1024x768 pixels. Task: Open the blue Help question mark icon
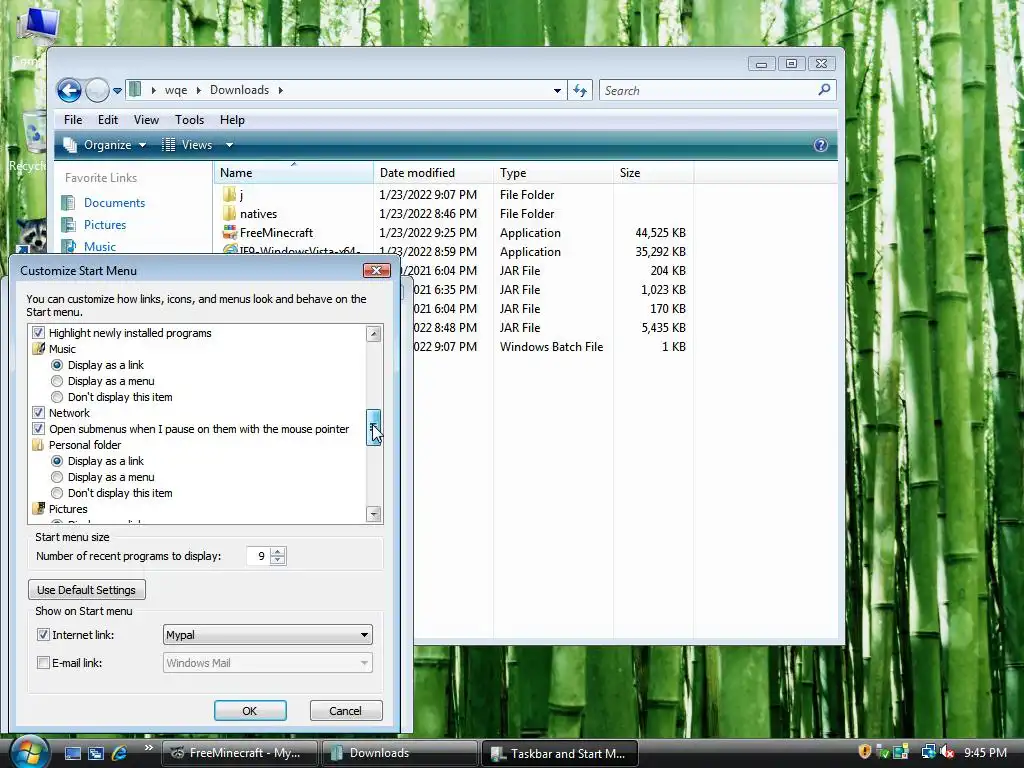pyautogui.click(x=821, y=145)
